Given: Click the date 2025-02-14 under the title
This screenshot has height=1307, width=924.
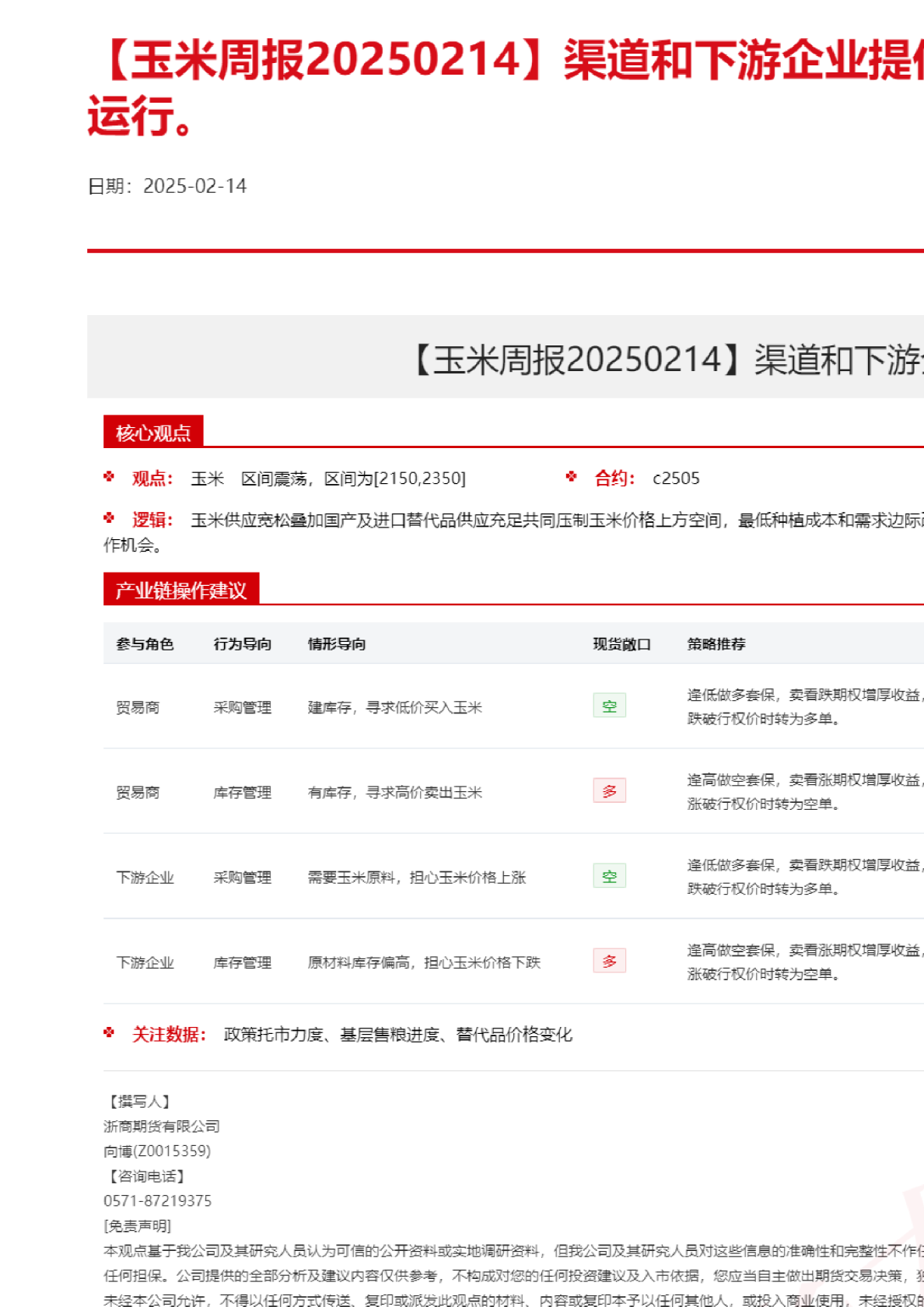Looking at the screenshot, I should 194,186.
